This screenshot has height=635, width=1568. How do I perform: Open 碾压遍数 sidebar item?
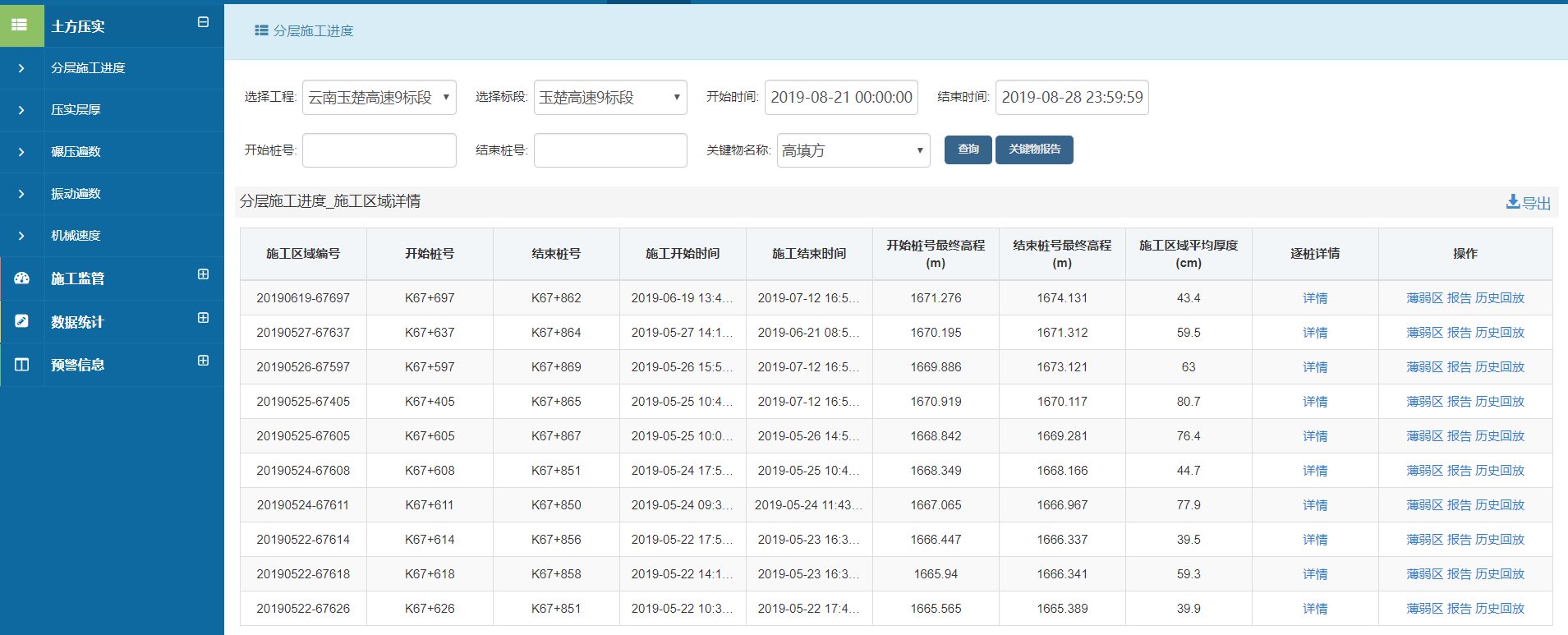[76, 152]
